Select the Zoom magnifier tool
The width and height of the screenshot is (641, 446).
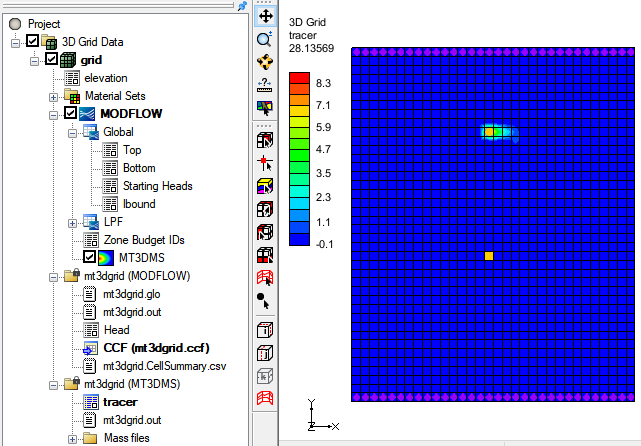265,39
